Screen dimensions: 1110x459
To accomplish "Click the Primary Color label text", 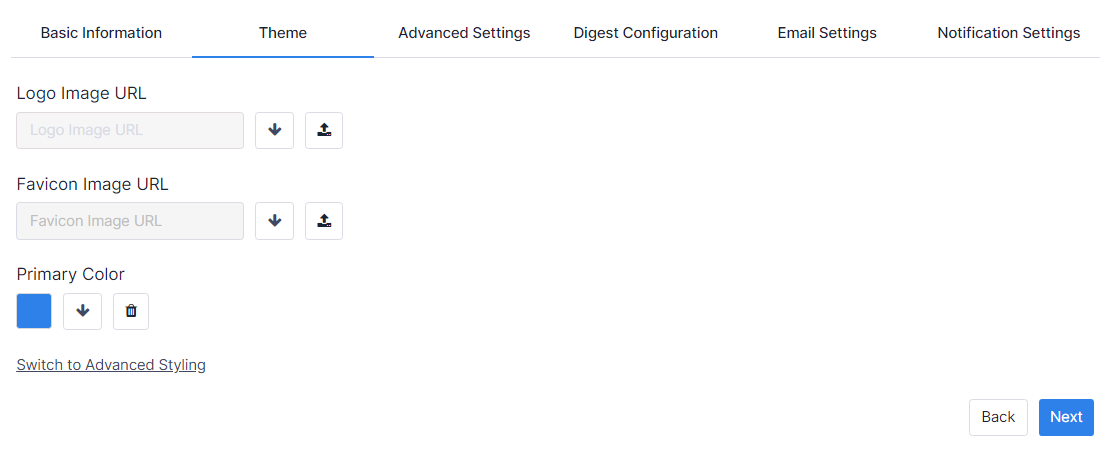I will point(71,275).
